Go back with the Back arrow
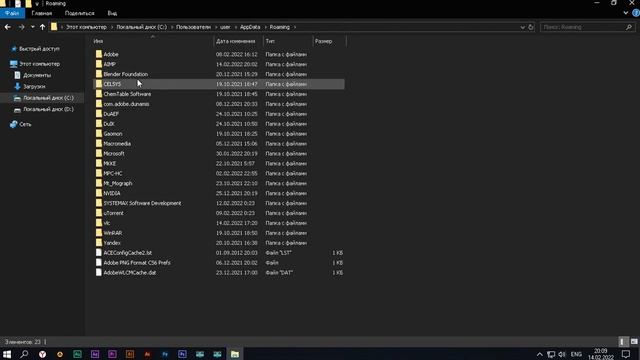The width and height of the screenshot is (640, 360). (x=8, y=27)
